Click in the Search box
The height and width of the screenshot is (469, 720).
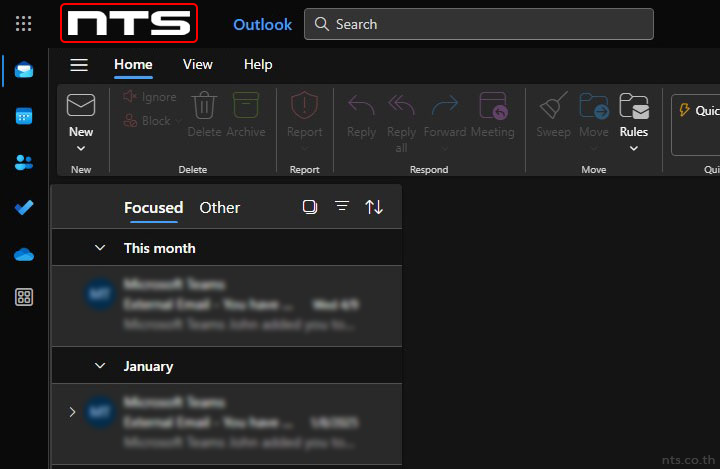point(479,24)
